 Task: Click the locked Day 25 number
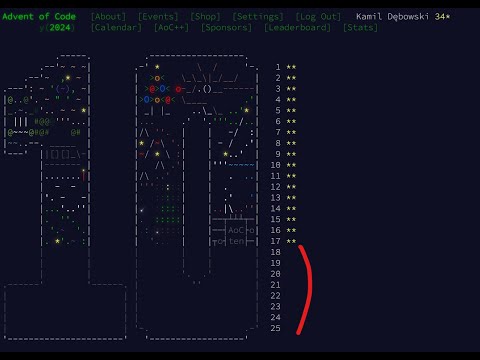275,328
